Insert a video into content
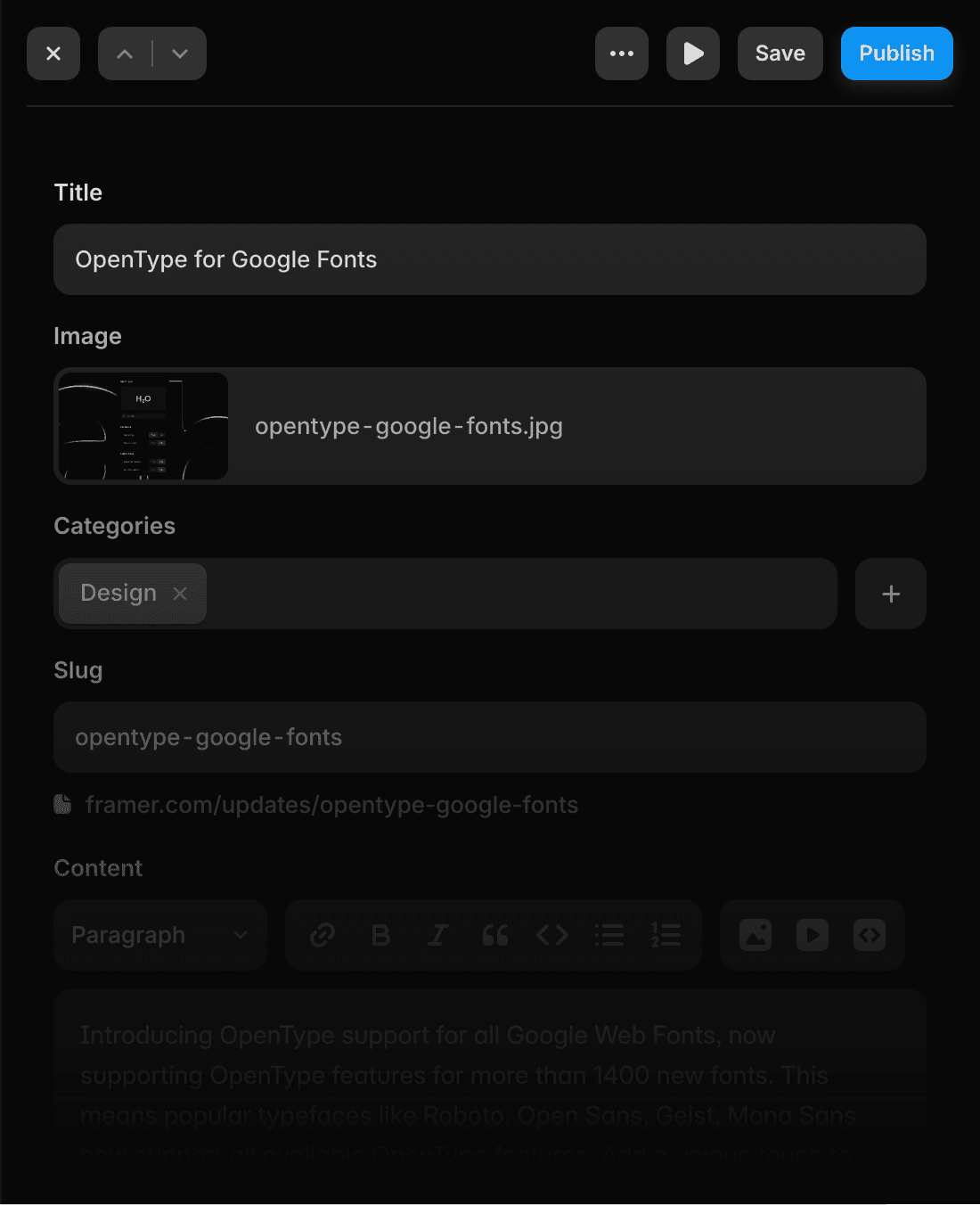The height and width of the screenshot is (1205, 980). pos(813,935)
